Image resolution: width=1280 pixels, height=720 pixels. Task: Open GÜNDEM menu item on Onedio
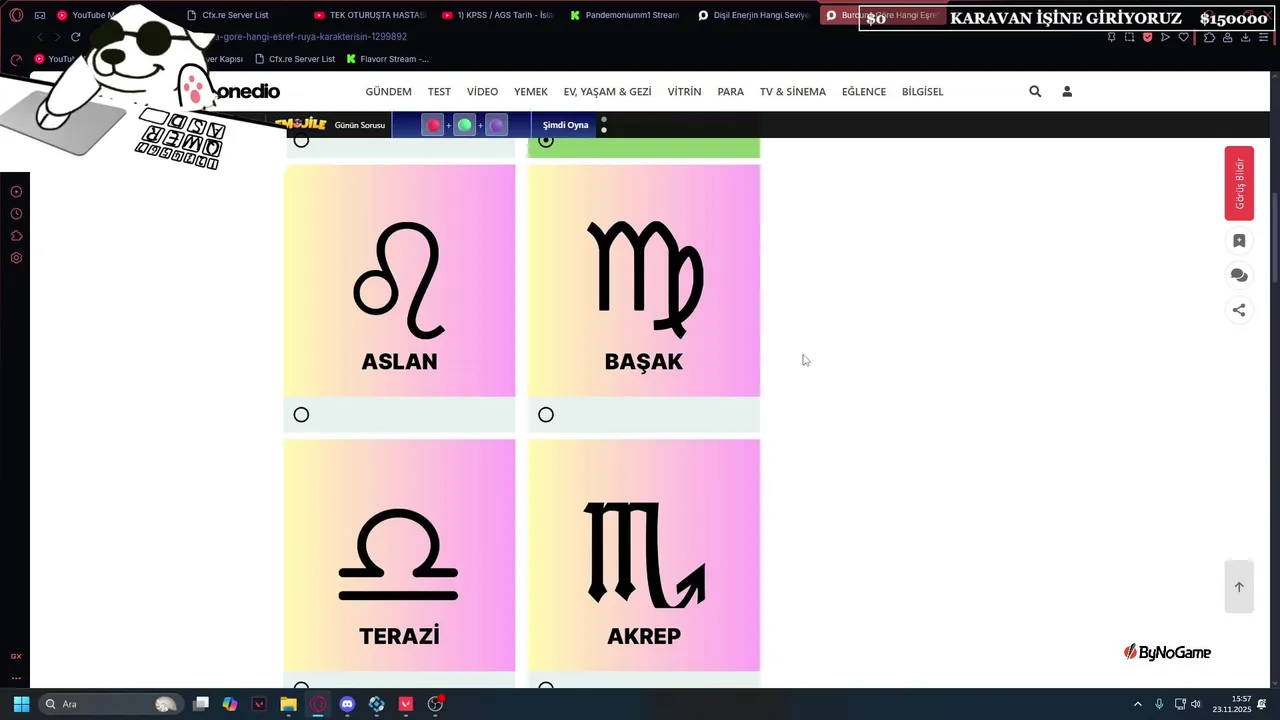pyautogui.click(x=388, y=91)
